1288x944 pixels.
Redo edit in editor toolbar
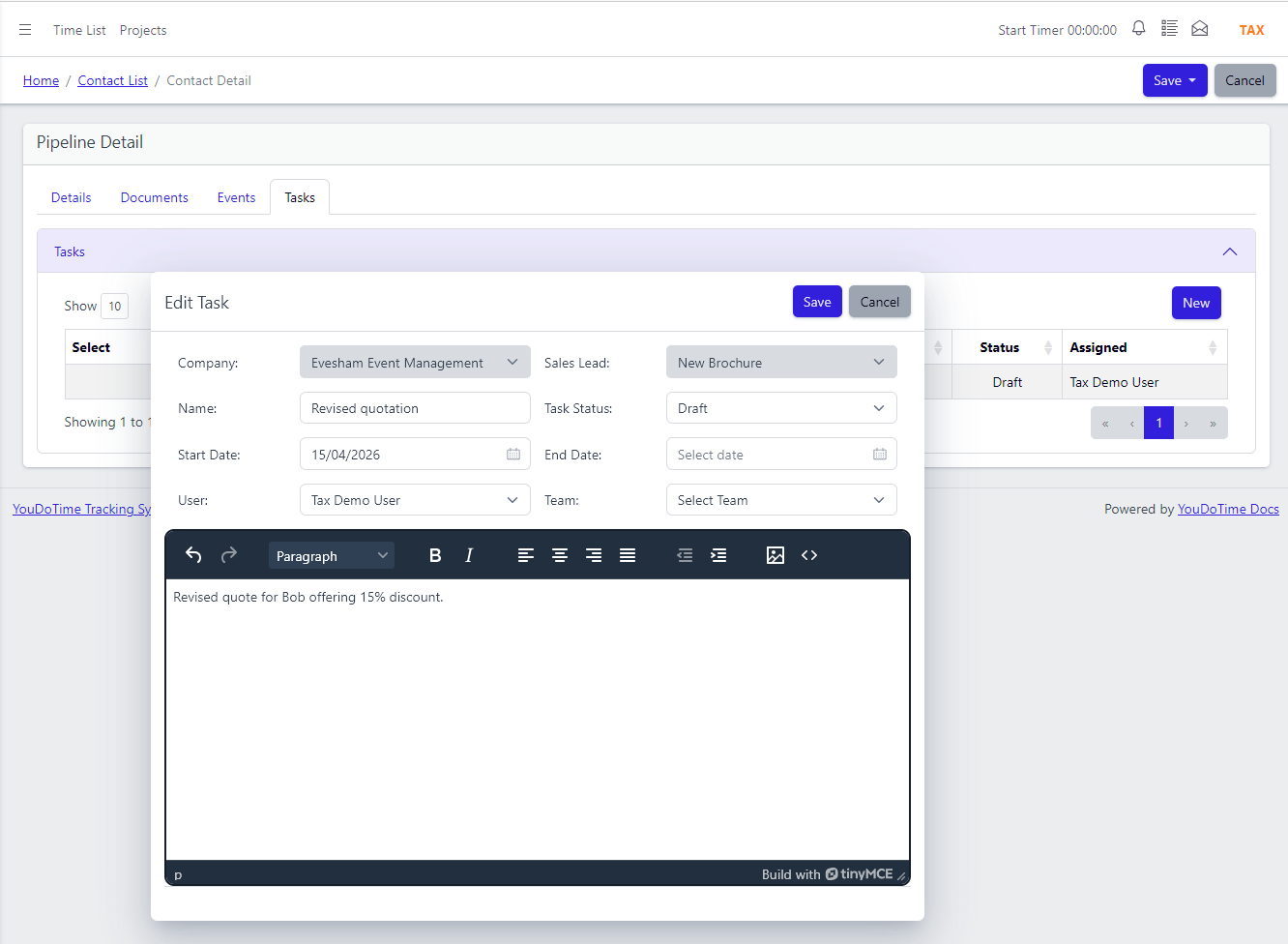[229, 555]
